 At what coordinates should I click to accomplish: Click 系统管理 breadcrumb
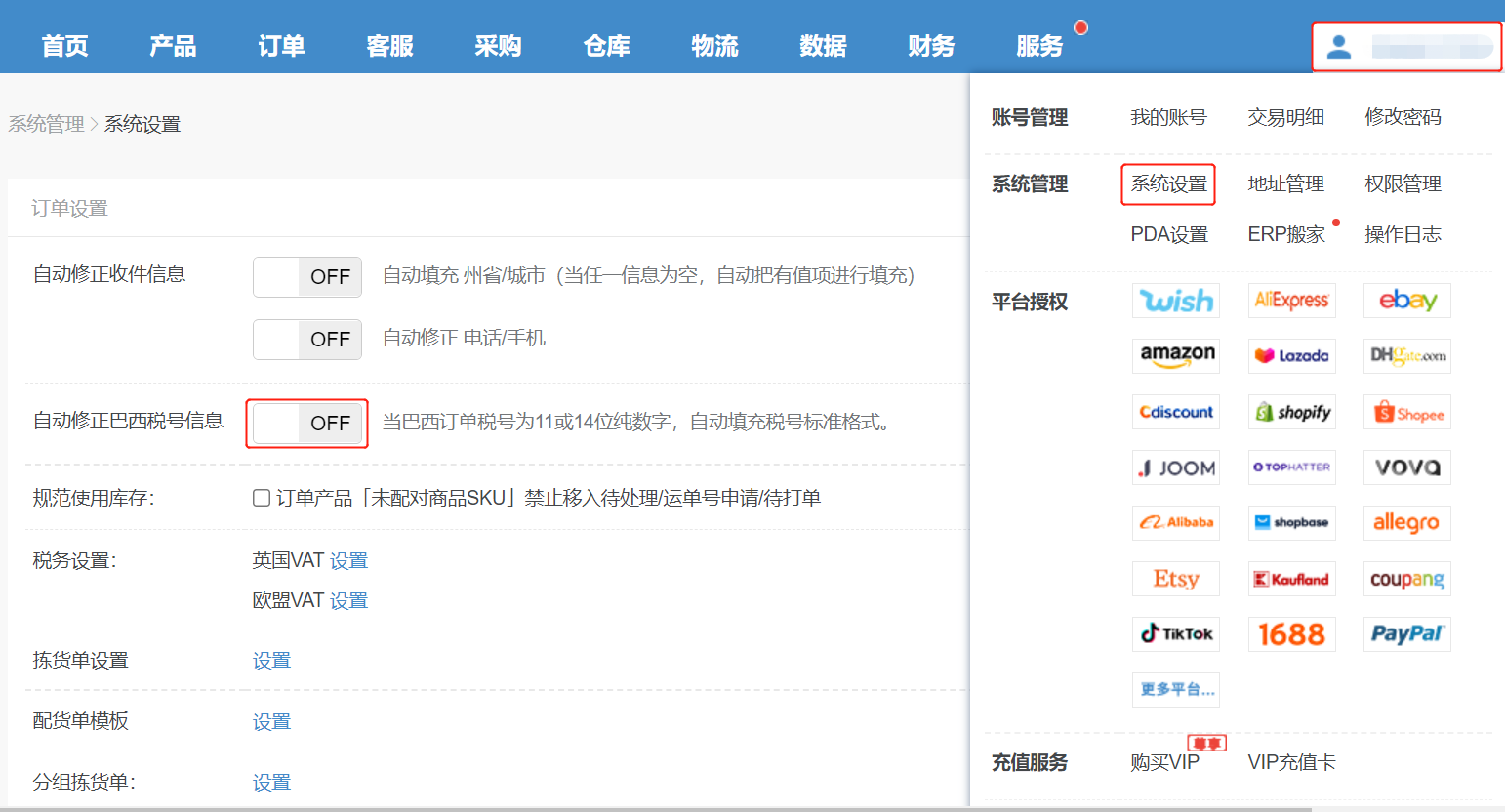[46, 124]
